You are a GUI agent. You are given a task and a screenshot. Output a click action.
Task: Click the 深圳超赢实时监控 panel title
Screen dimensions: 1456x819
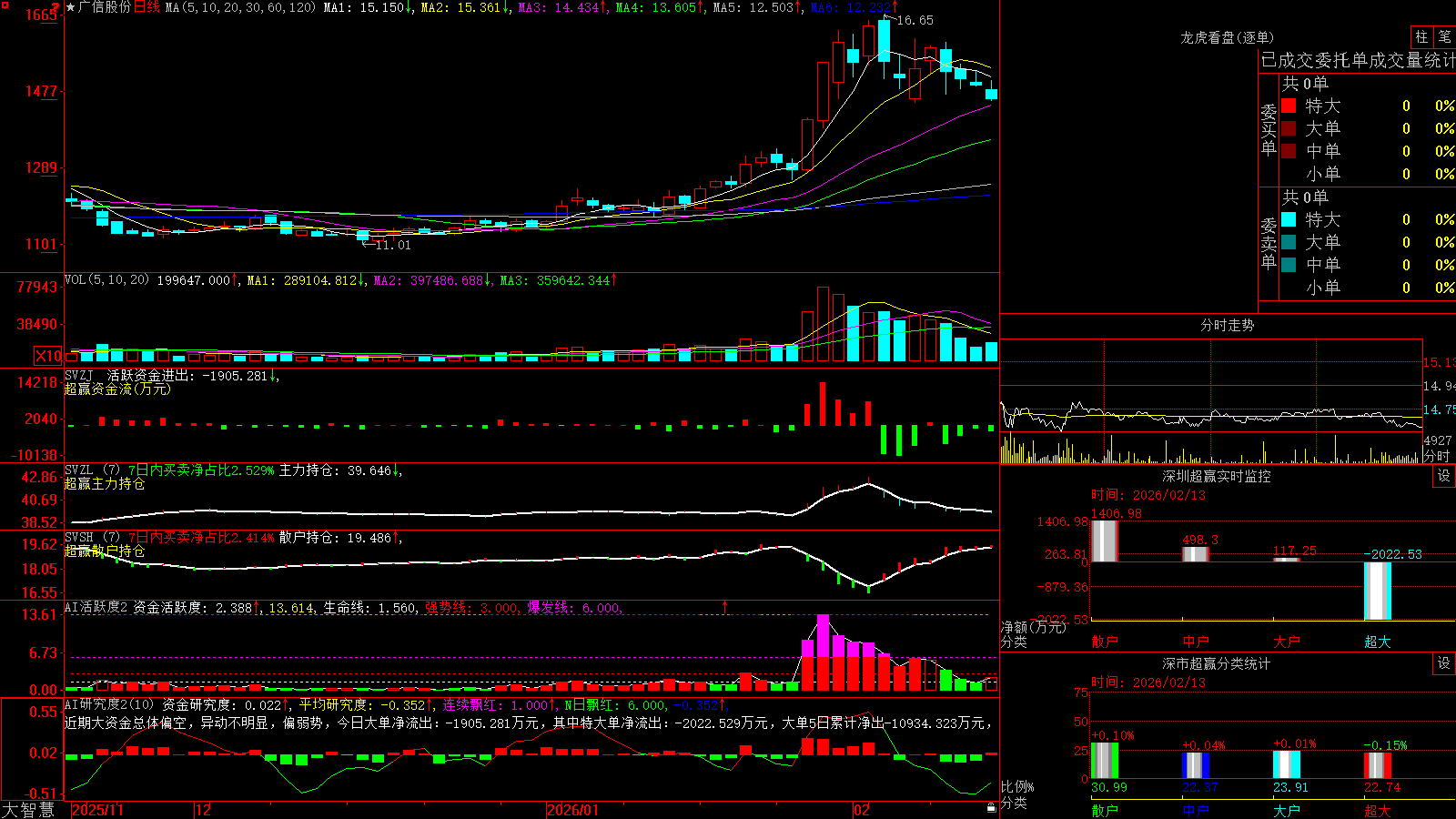pyautogui.click(x=1217, y=476)
